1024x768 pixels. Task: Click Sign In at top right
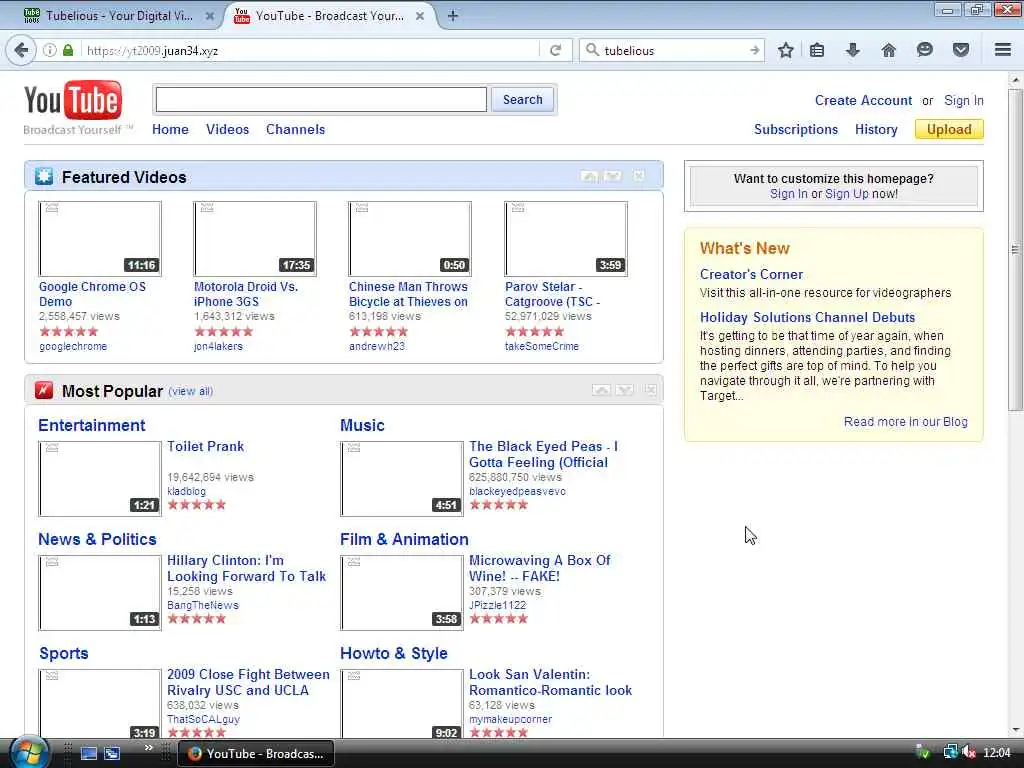coord(963,101)
